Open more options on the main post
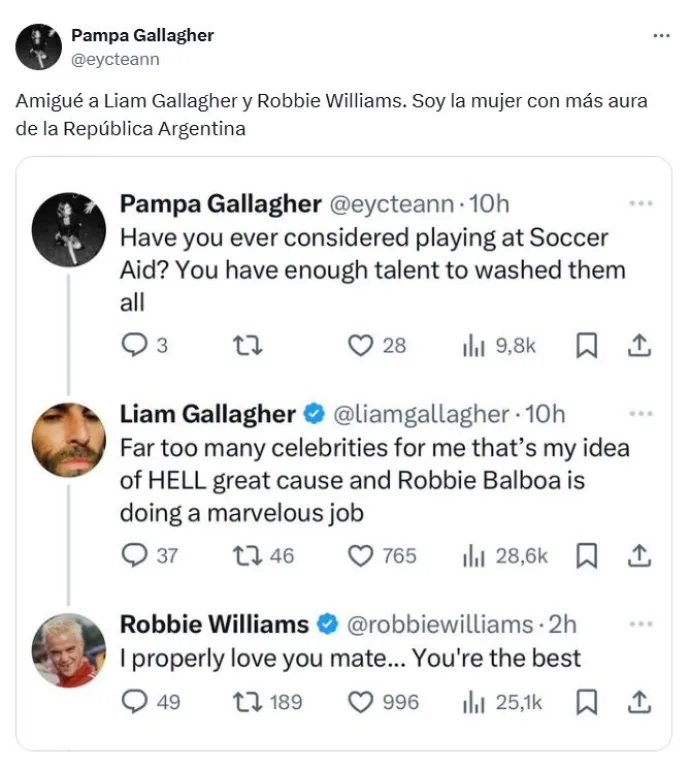Viewport: 690px width, 768px height. (x=661, y=35)
